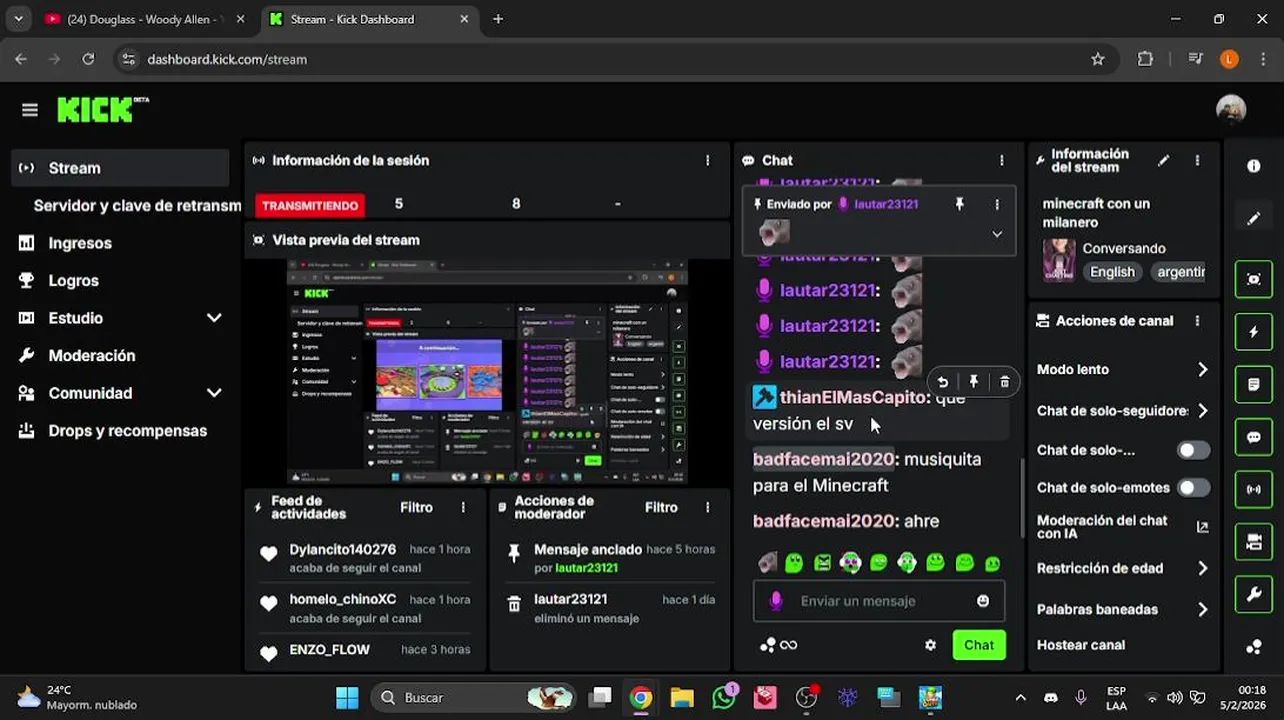This screenshot has height=720, width=1284.
Task: Select ENZO_FLOW activity entry
Action: point(366,652)
